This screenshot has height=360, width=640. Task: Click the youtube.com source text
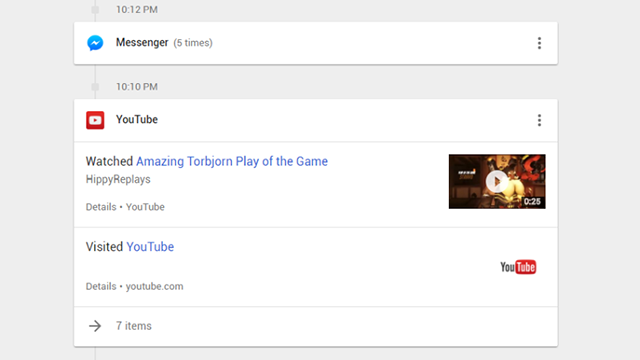(154, 286)
